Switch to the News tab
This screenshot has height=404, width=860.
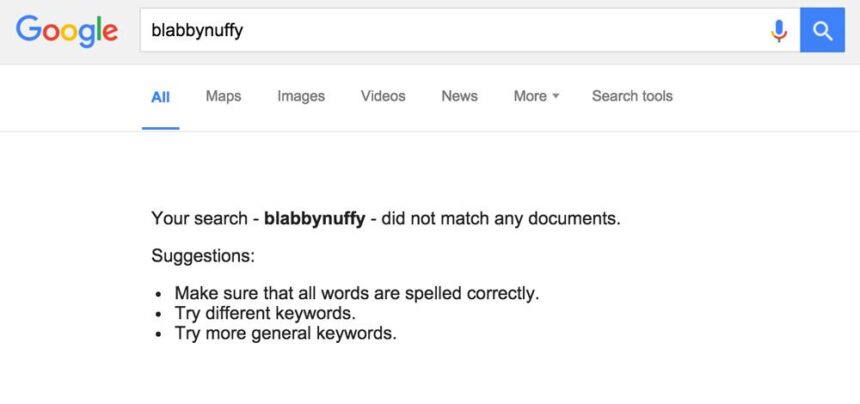[x=459, y=96]
